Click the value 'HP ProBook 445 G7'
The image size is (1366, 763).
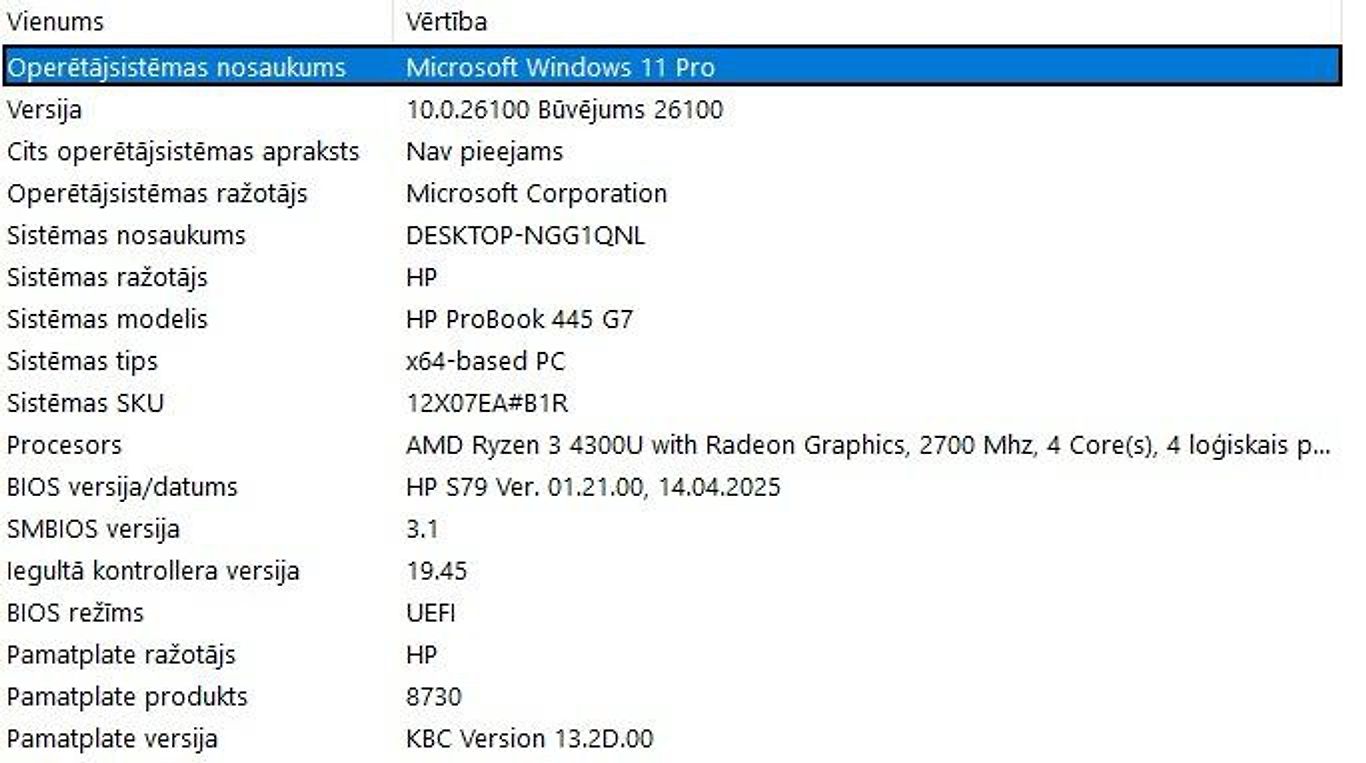point(519,320)
